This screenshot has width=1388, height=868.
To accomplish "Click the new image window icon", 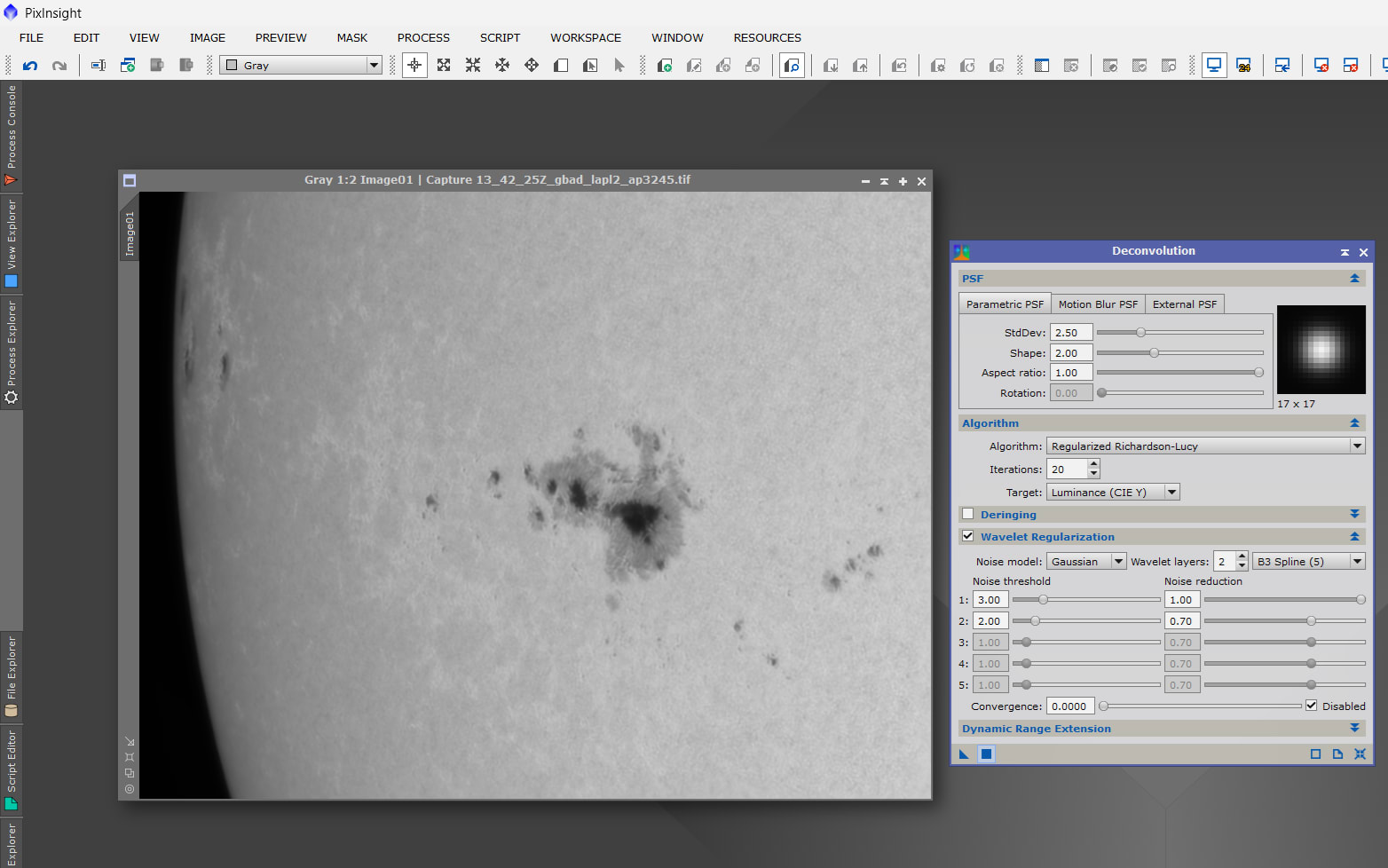I will point(128,65).
